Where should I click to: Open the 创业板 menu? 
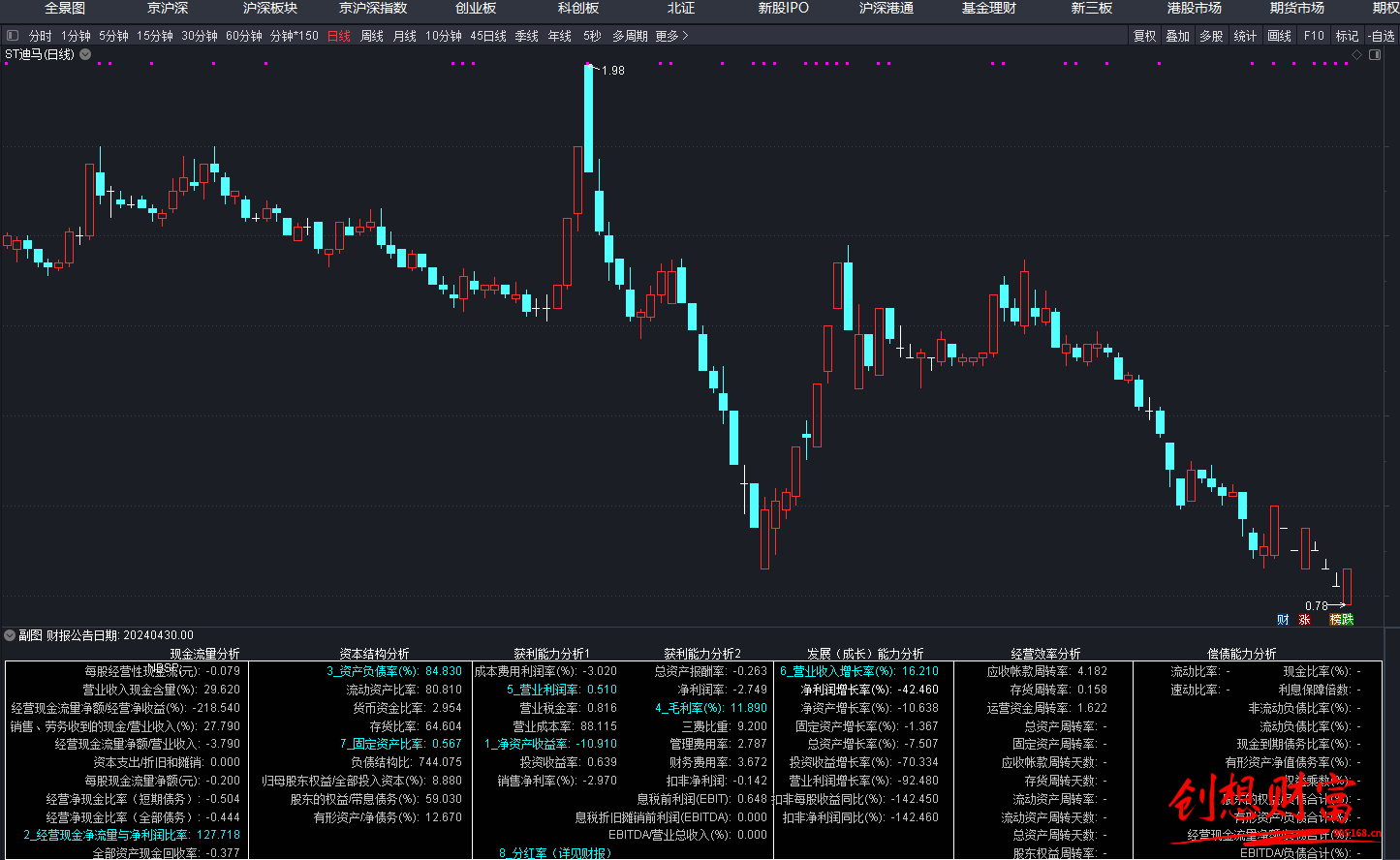[476, 8]
